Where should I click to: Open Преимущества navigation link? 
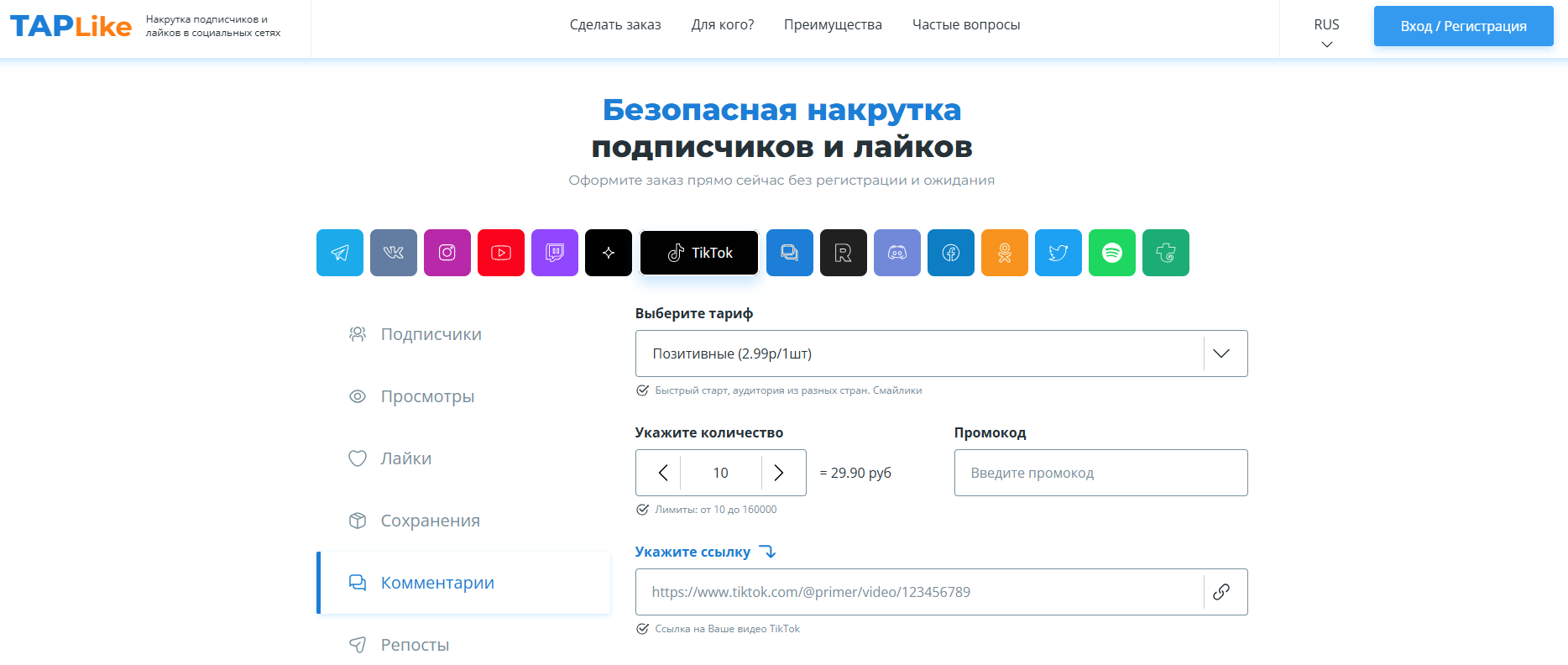pos(833,24)
